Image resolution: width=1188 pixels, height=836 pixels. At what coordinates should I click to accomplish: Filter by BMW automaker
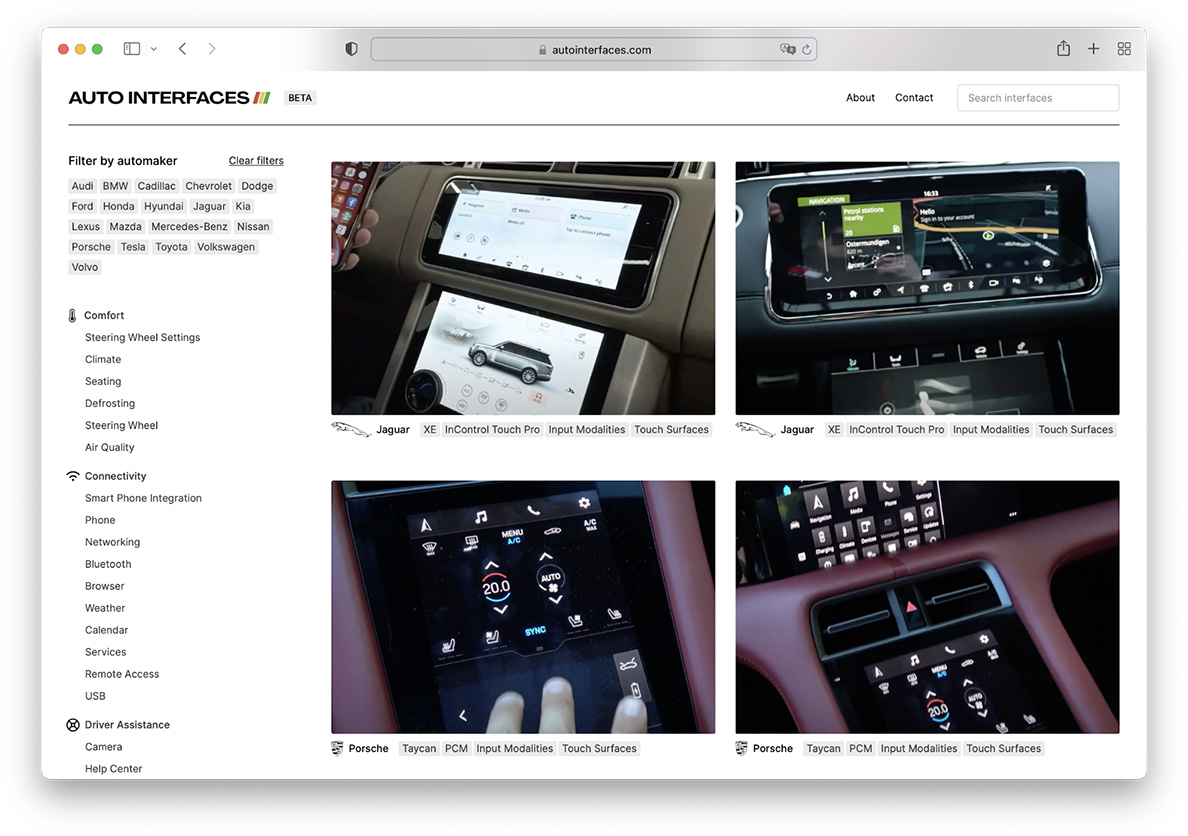pos(115,186)
